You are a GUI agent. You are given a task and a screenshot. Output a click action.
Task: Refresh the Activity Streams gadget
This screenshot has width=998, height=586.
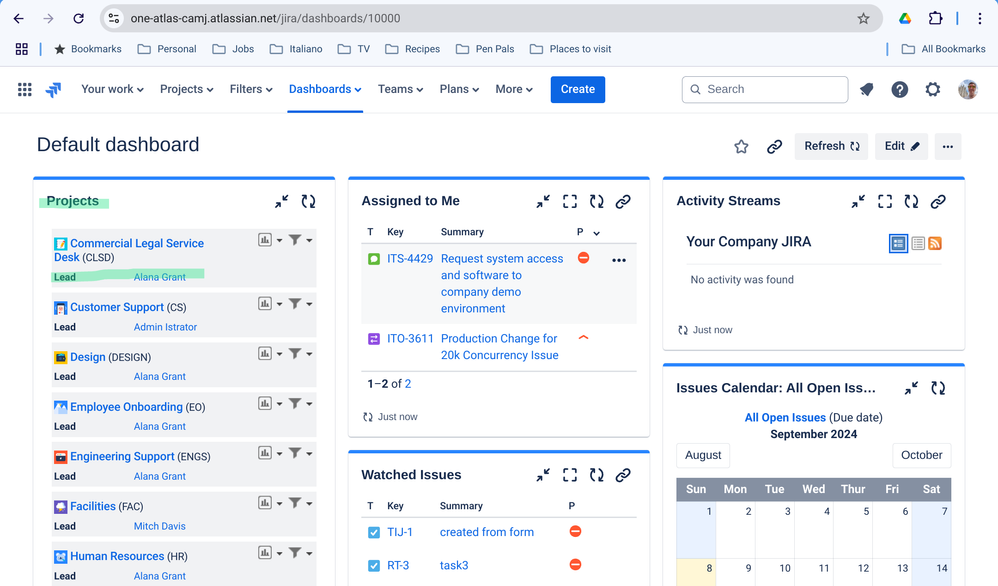pos(911,202)
